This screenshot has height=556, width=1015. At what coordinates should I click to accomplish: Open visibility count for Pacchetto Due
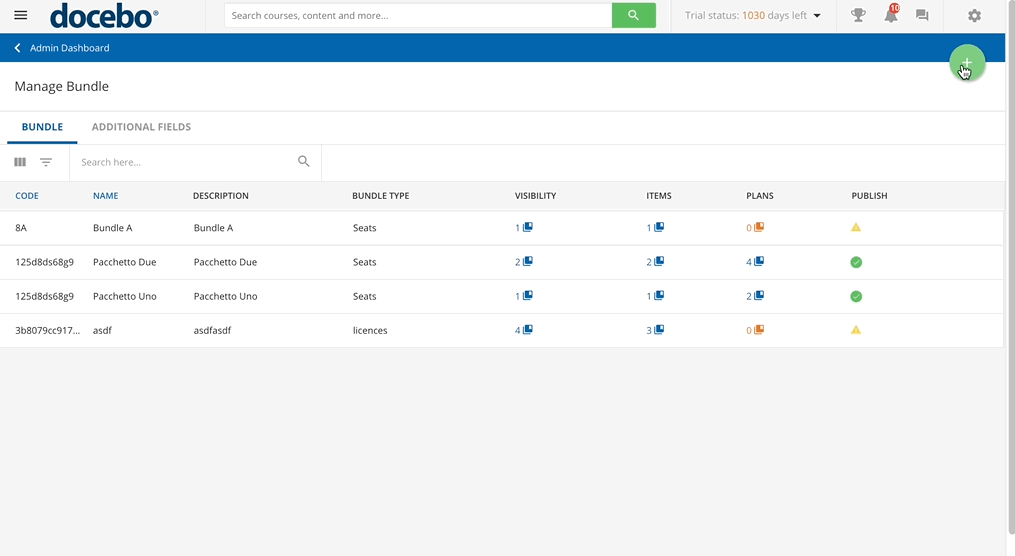[x=524, y=262]
